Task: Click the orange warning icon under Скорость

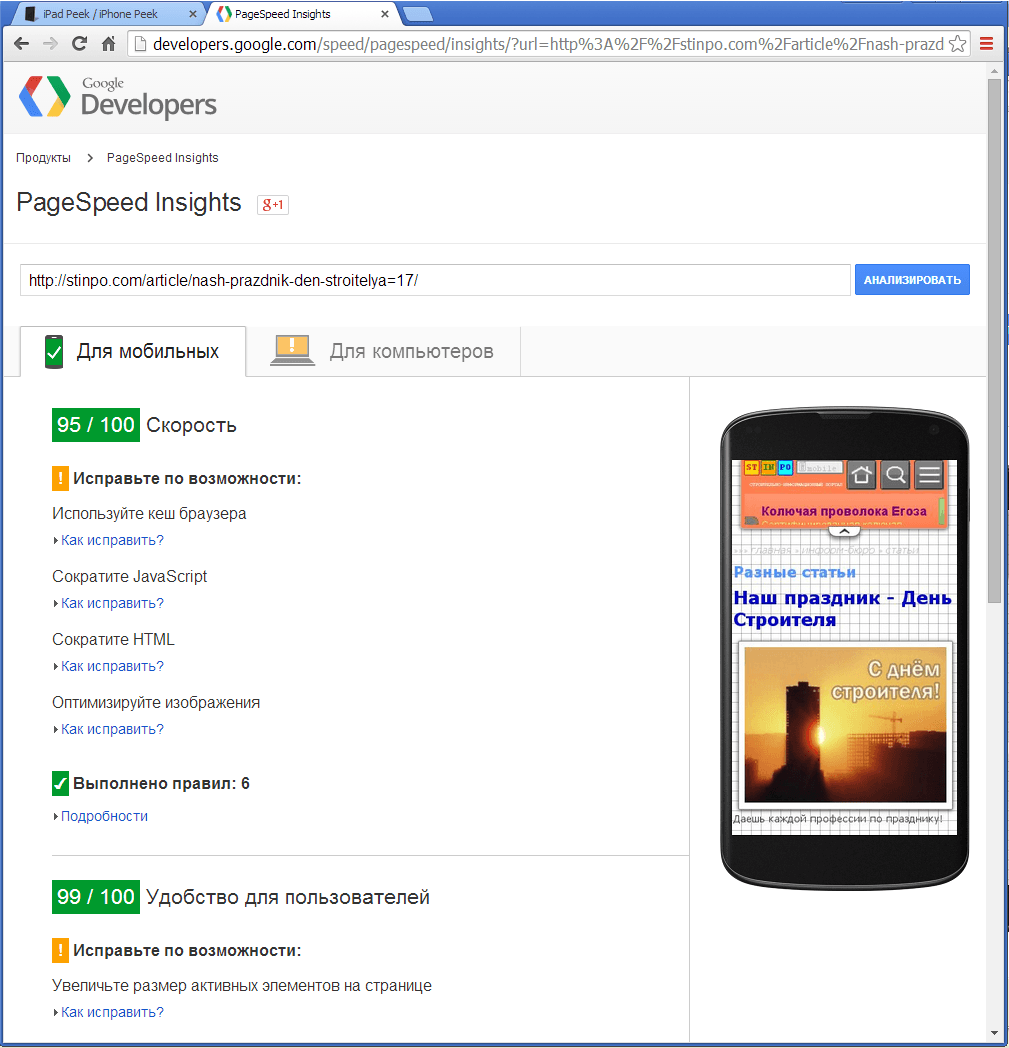Action: click(x=60, y=478)
